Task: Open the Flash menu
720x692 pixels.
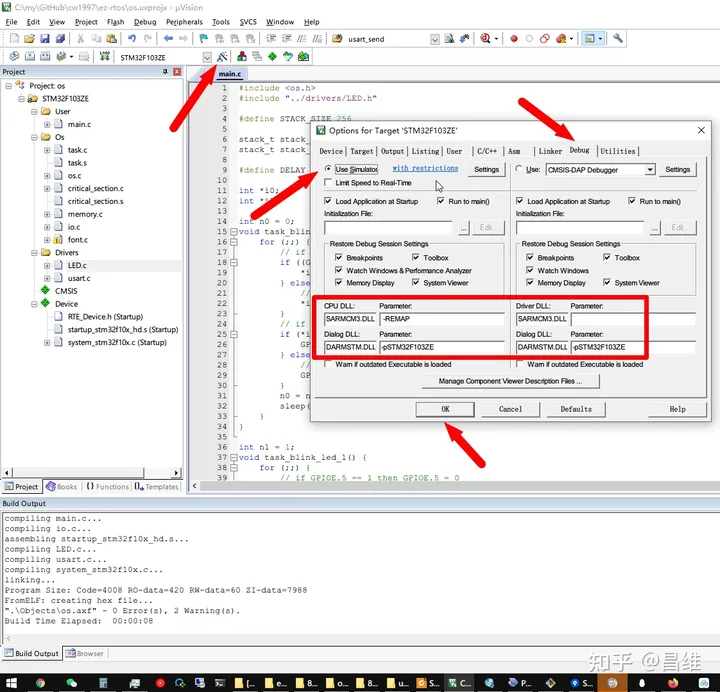Action: [x=115, y=22]
